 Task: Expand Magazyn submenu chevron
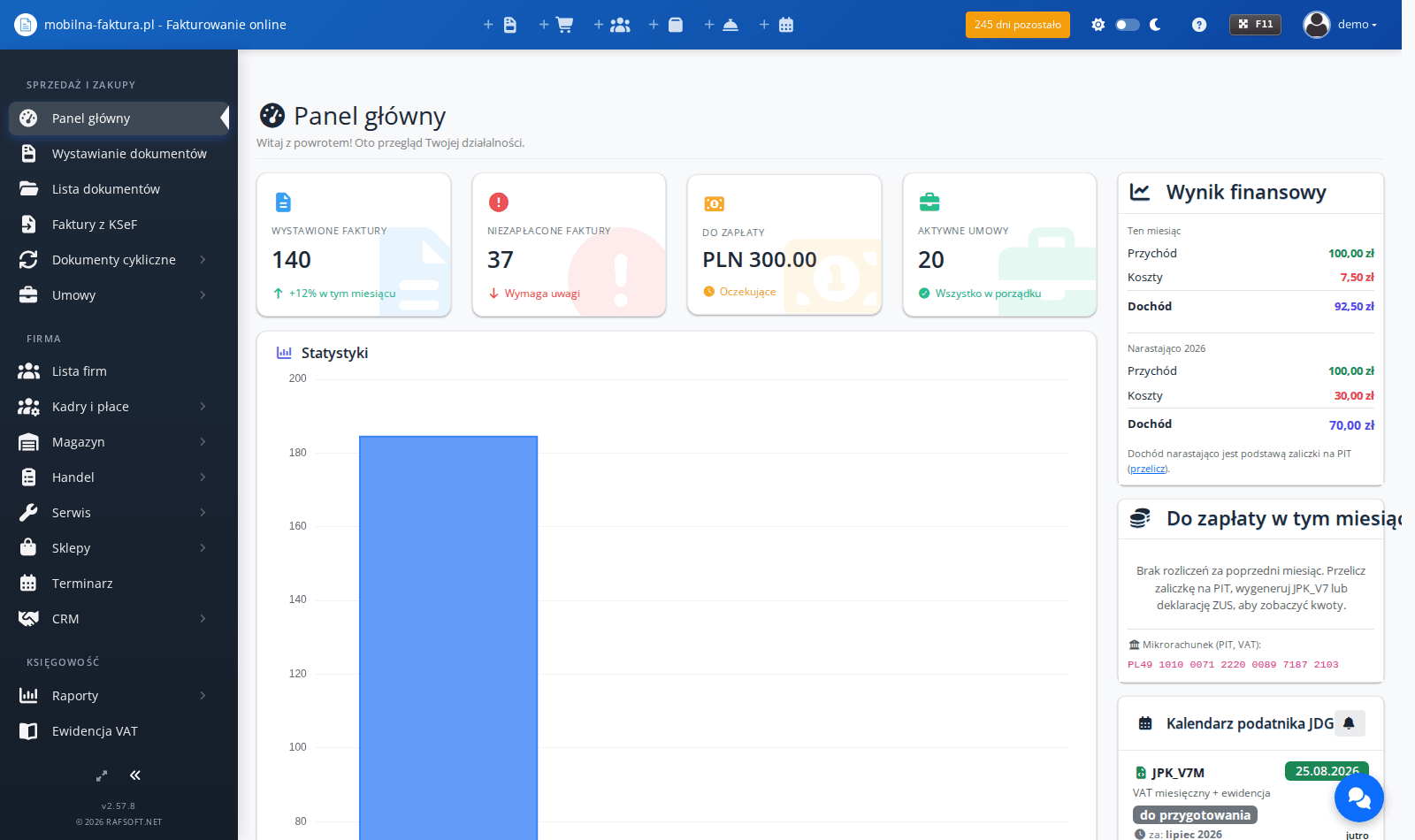[203, 442]
